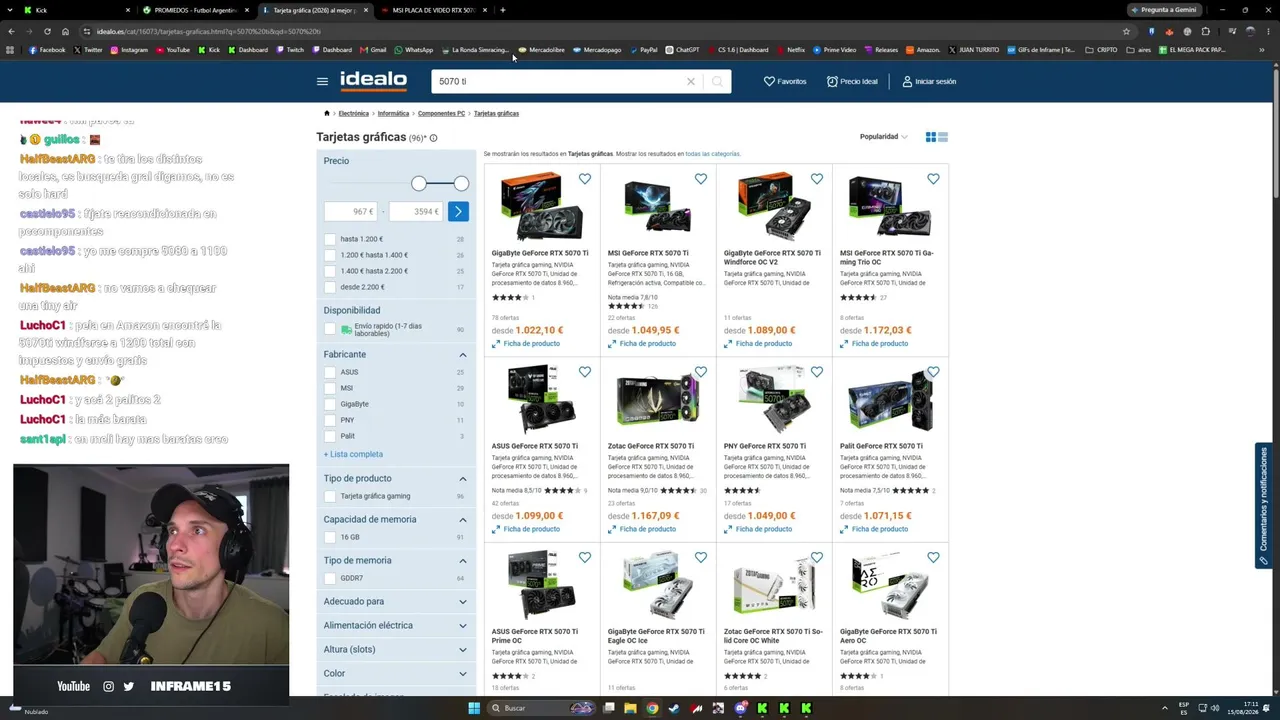This screenshot has width=1280, height=720.
Task: Expand the Altura (slots) section
Action: [463, 650]
